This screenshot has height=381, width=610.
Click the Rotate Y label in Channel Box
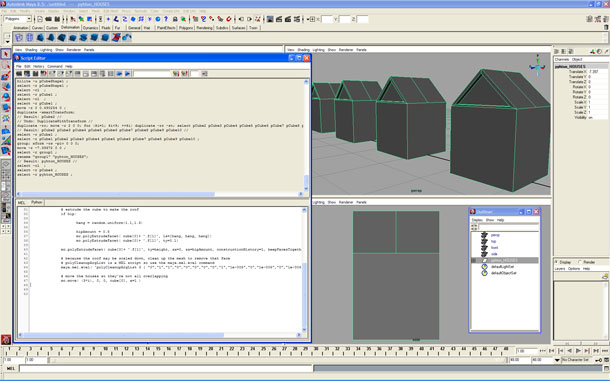tap(579, 92)
